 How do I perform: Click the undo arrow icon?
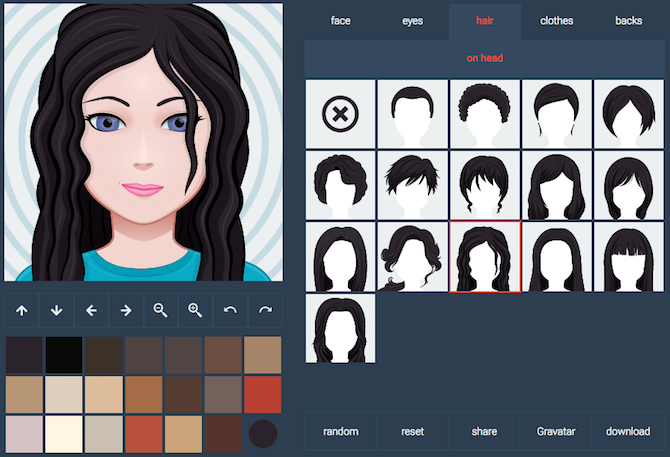230,311
